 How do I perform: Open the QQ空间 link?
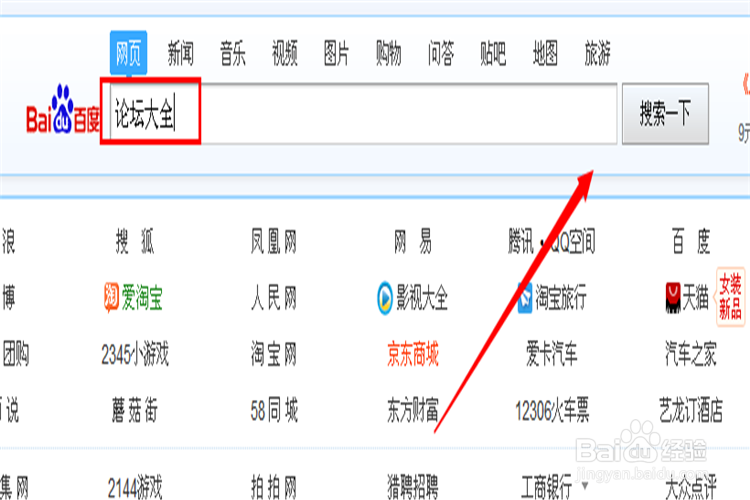572,241
